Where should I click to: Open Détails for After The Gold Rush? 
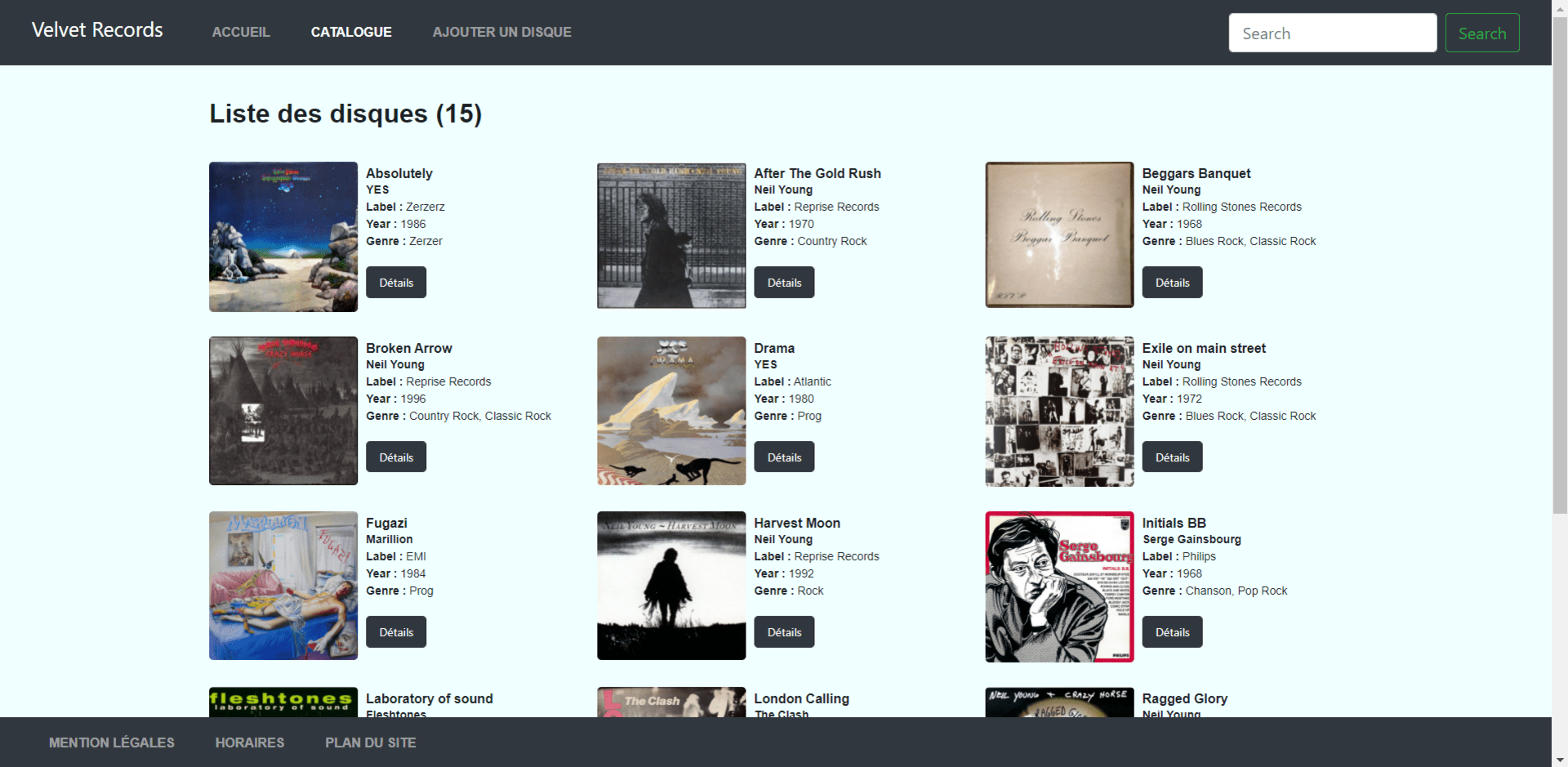point(784,283)
